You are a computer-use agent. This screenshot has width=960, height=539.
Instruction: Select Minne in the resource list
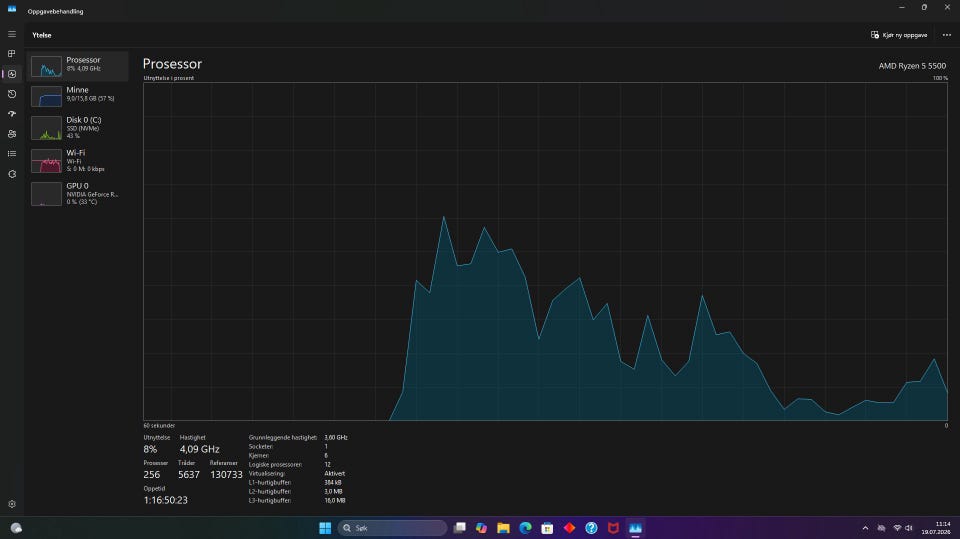pyautogui.click(x=78, y=96)
